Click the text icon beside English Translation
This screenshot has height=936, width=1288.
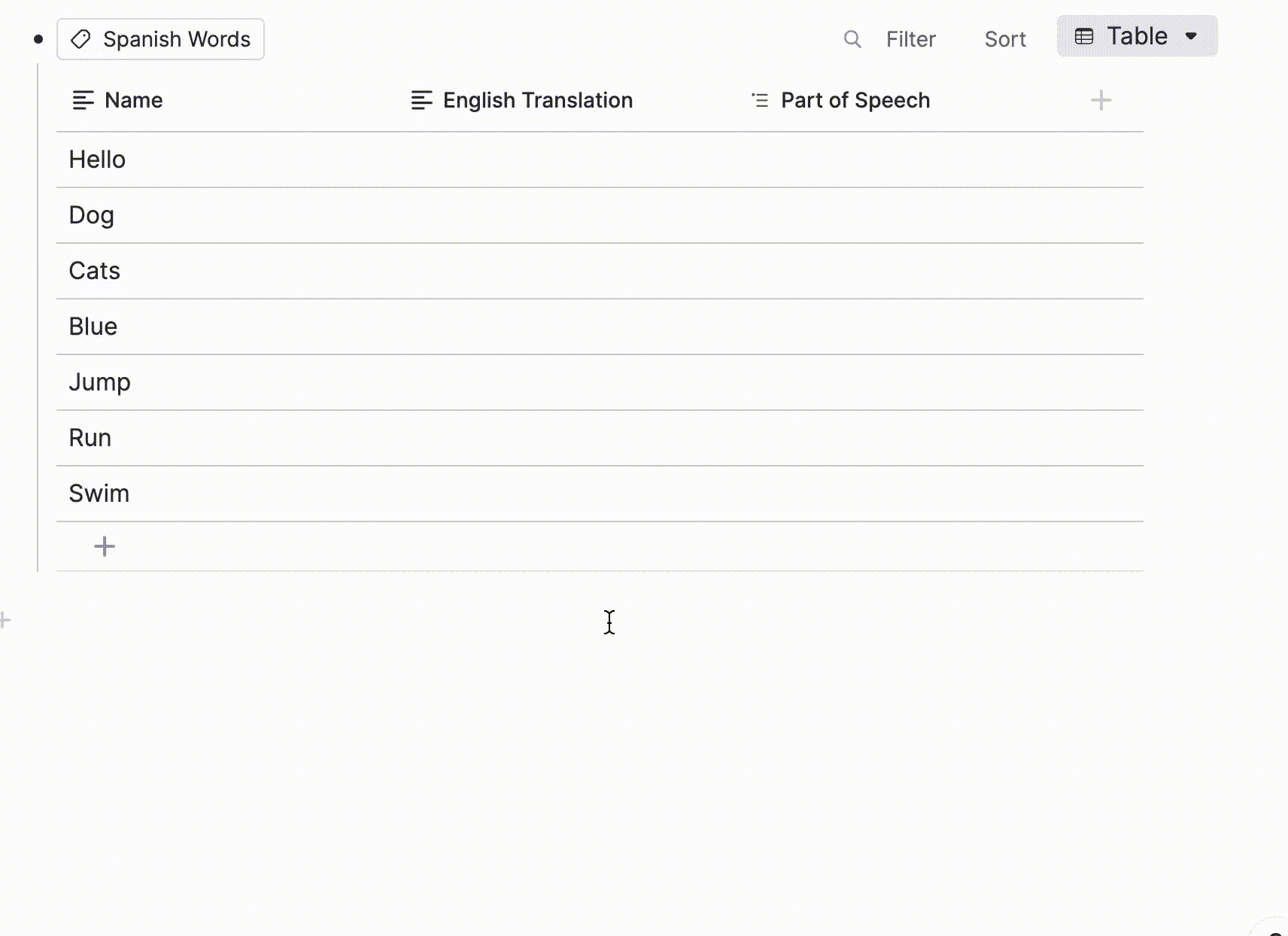pos(421,99)
